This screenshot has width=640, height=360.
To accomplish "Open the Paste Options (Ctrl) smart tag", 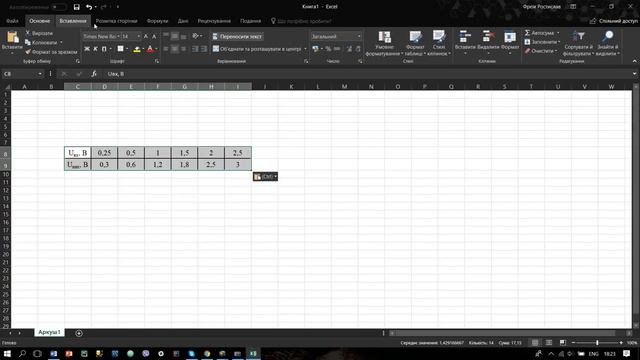I will [265, 176].
